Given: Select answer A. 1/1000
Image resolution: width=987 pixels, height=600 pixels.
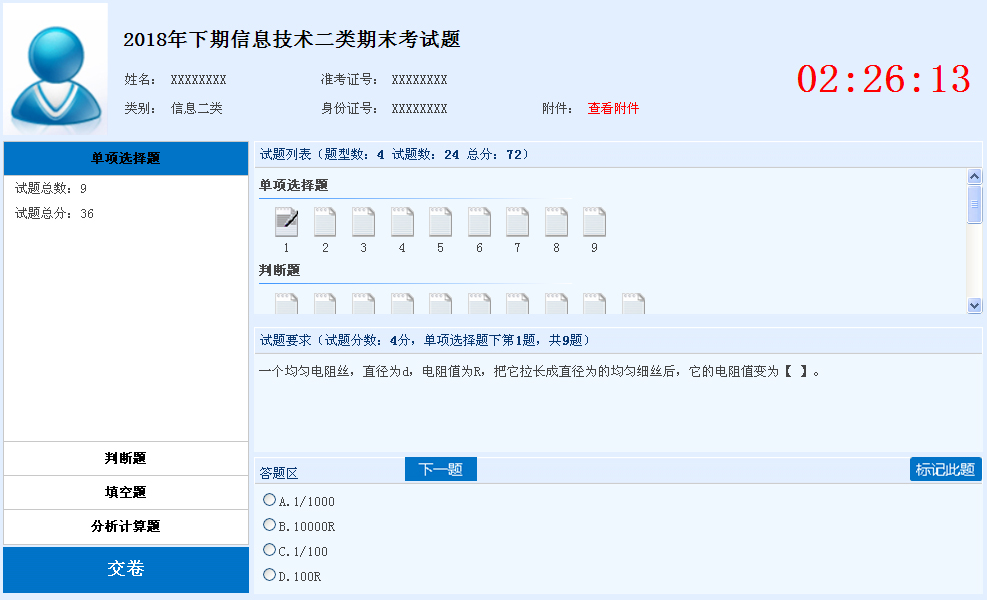Looking at the screenshot, I should (x=269, y=500).
